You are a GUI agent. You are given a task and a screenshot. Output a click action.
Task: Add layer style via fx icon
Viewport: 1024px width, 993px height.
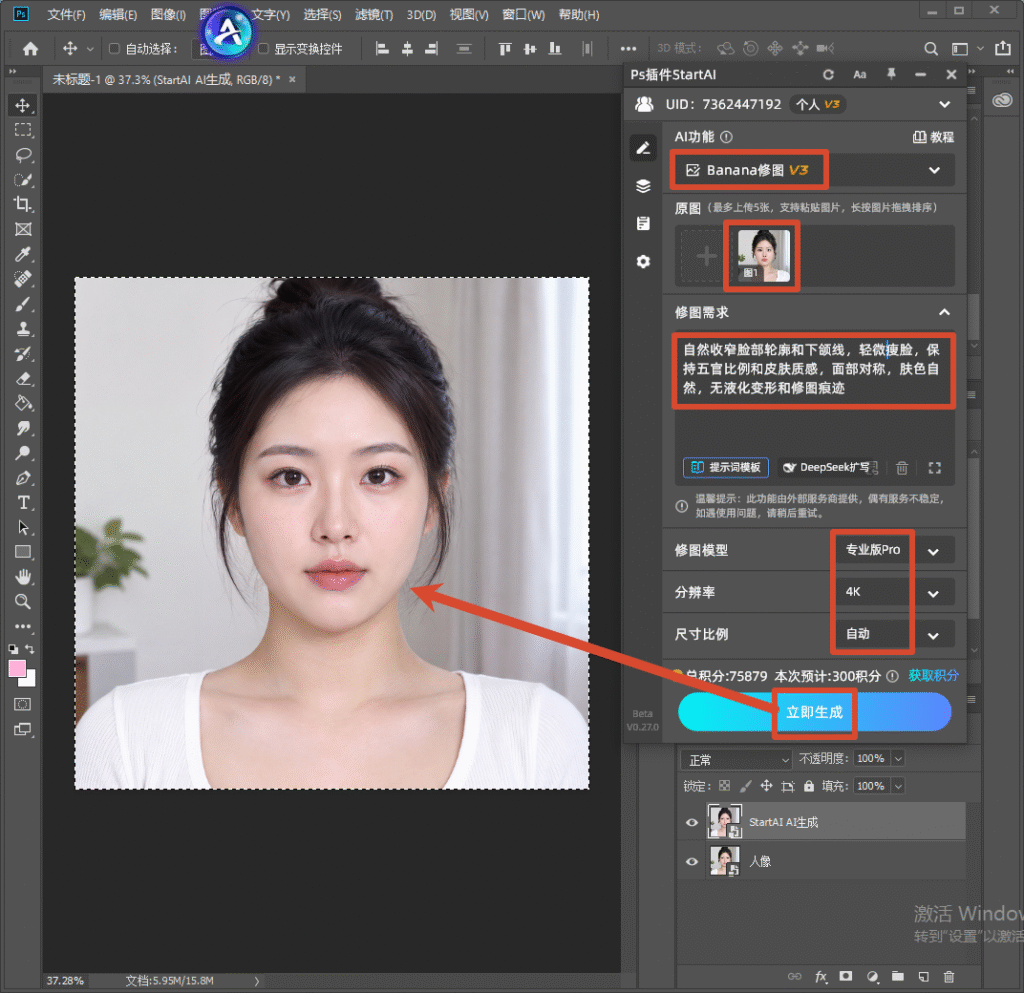point(821,977)
